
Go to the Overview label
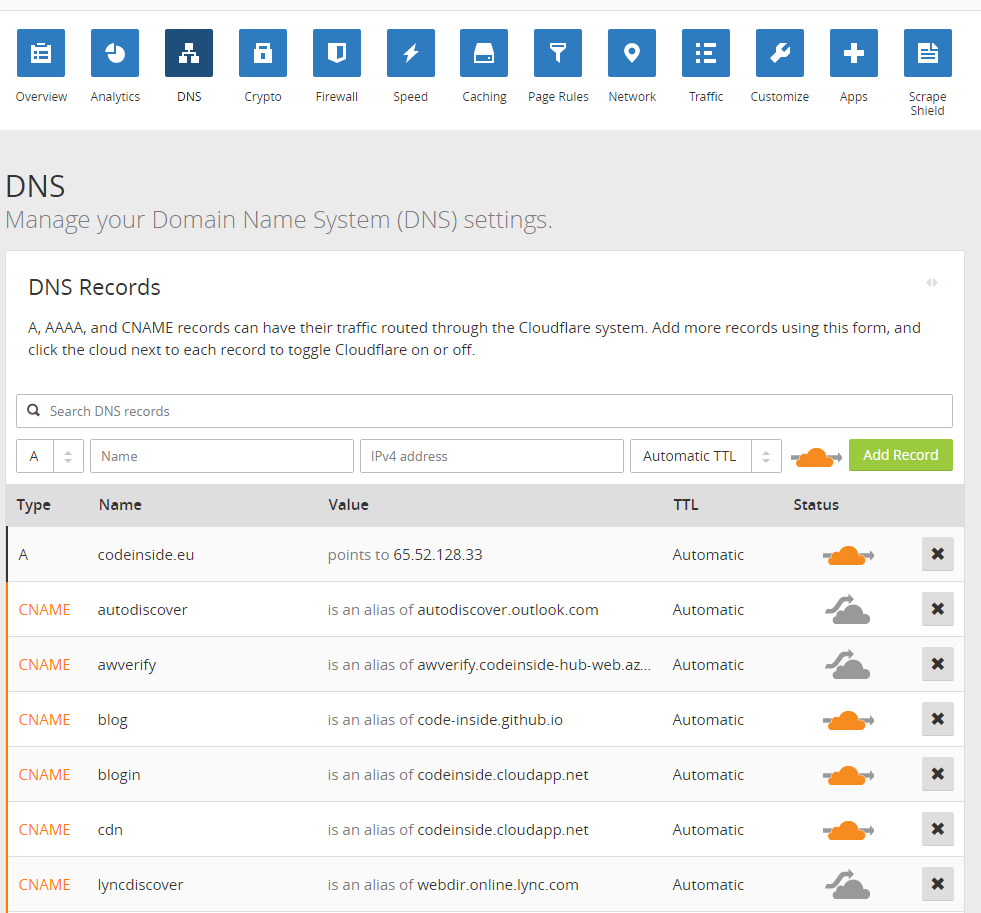(41, 96)
